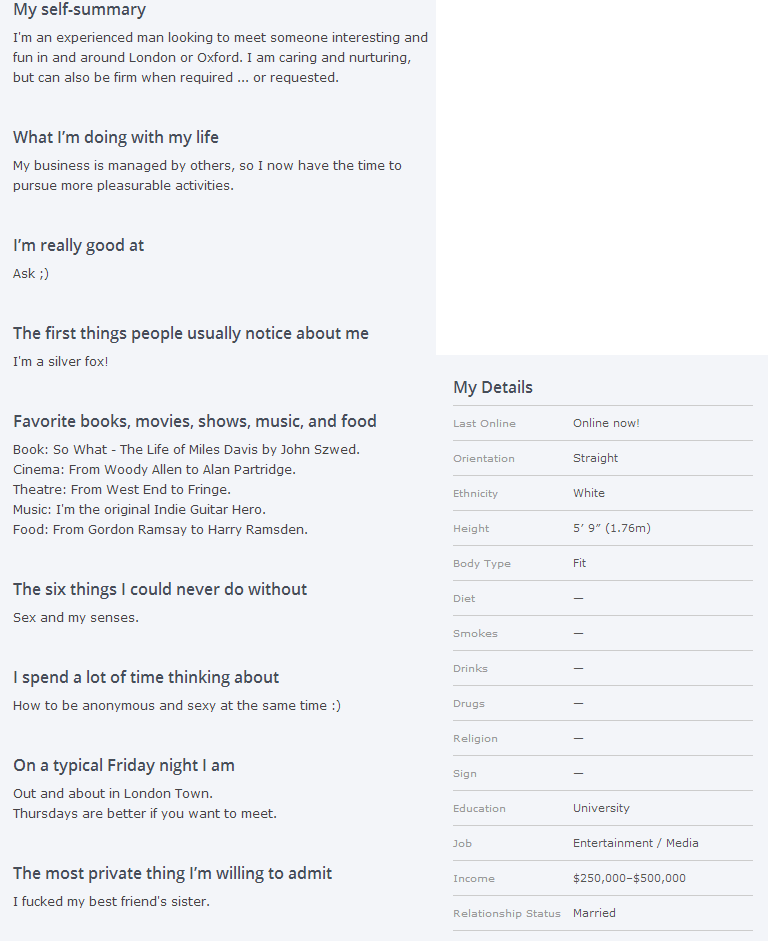Click the Body Type value "Fit"
The width and height of the screenshot is (768, 941).
click(x=580, y=563)
